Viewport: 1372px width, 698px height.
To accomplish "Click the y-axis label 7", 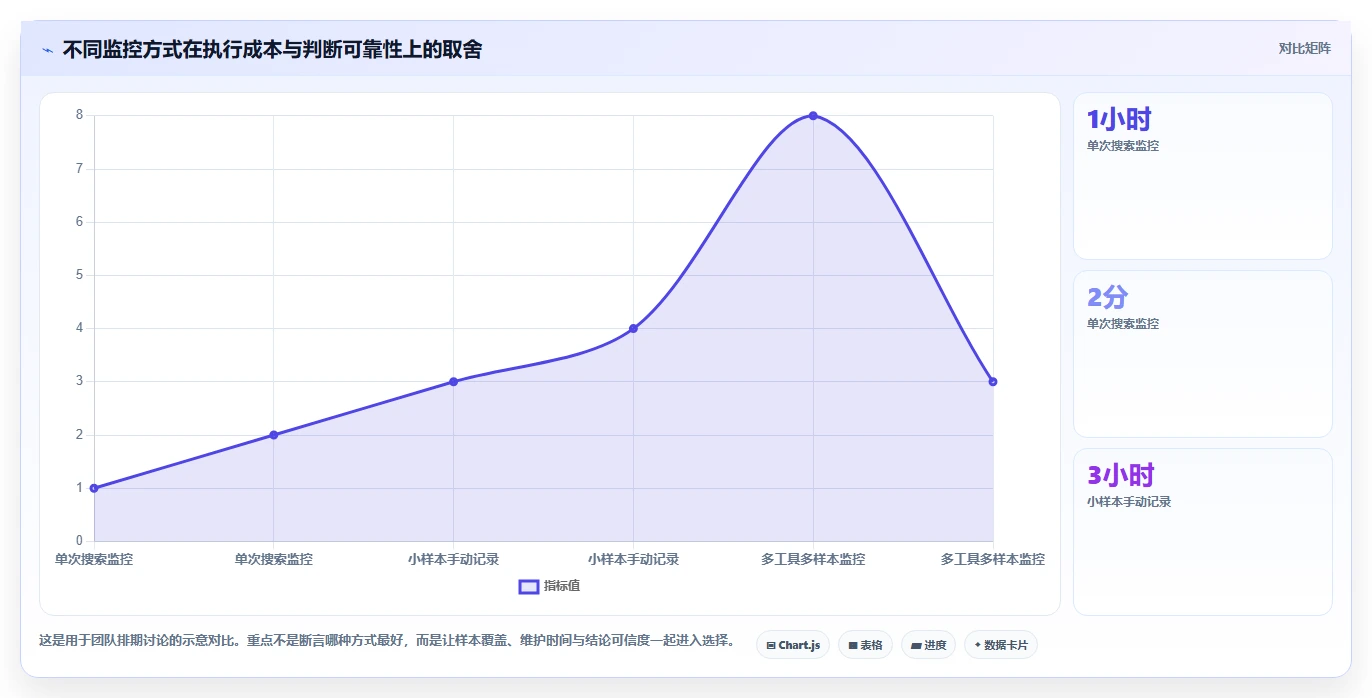I will pos(79,169).
